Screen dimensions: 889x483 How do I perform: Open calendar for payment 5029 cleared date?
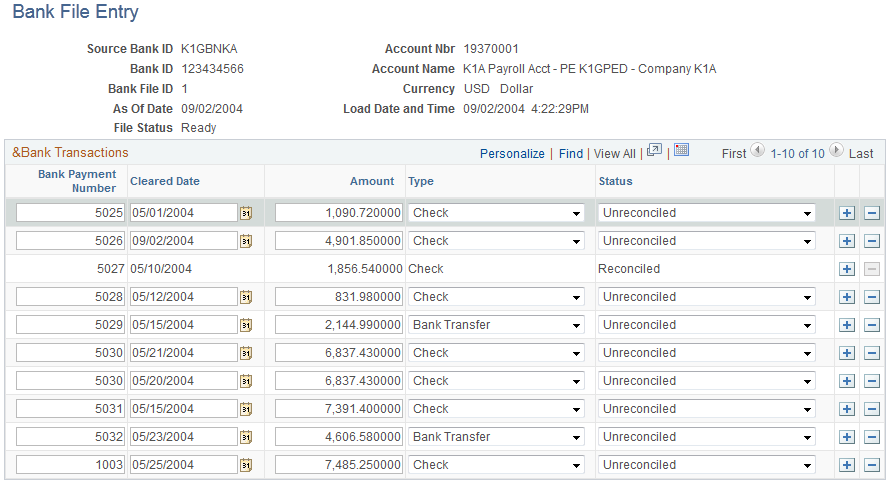point(246,325)
